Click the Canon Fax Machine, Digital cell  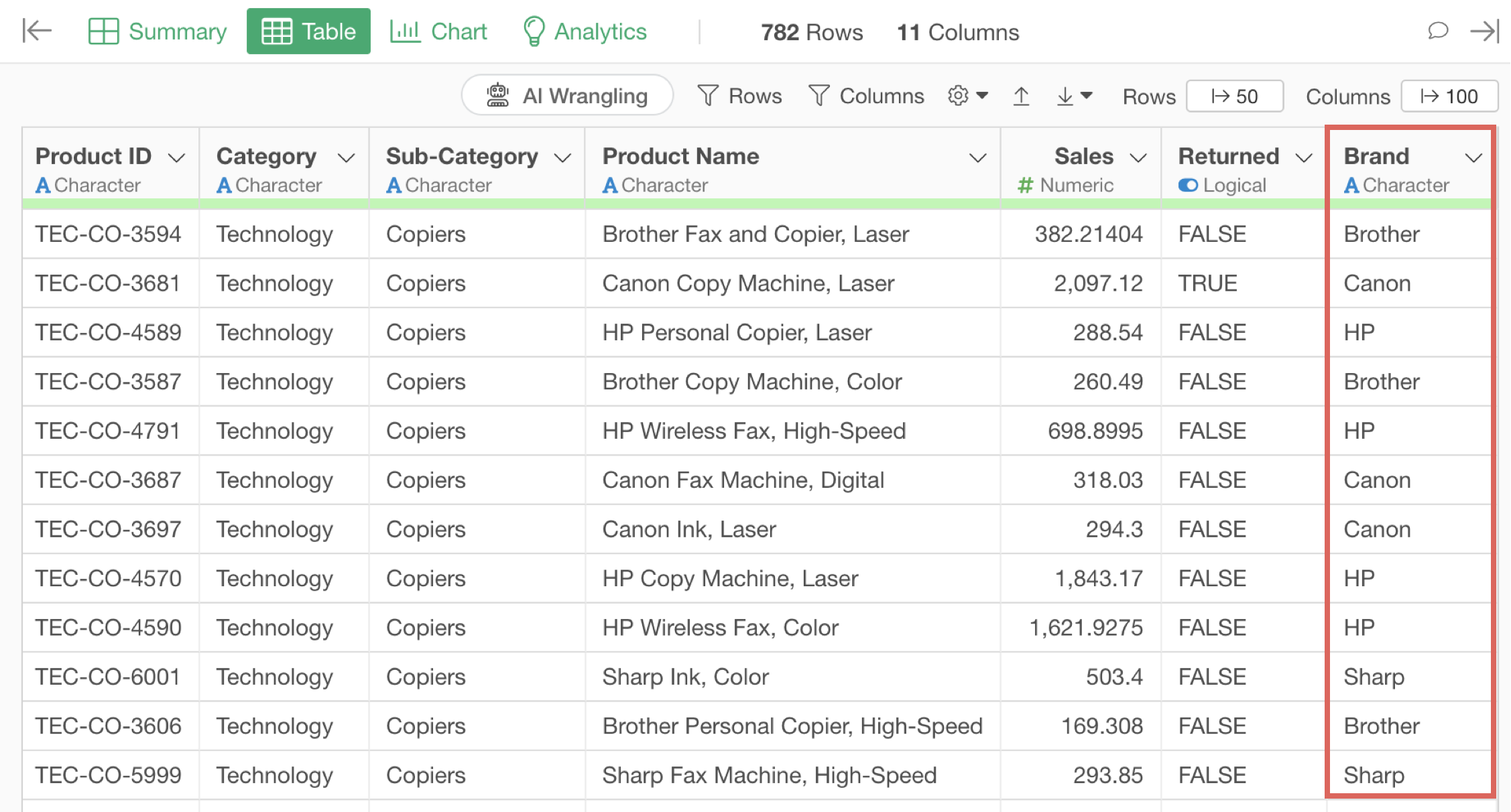(793, 480)
